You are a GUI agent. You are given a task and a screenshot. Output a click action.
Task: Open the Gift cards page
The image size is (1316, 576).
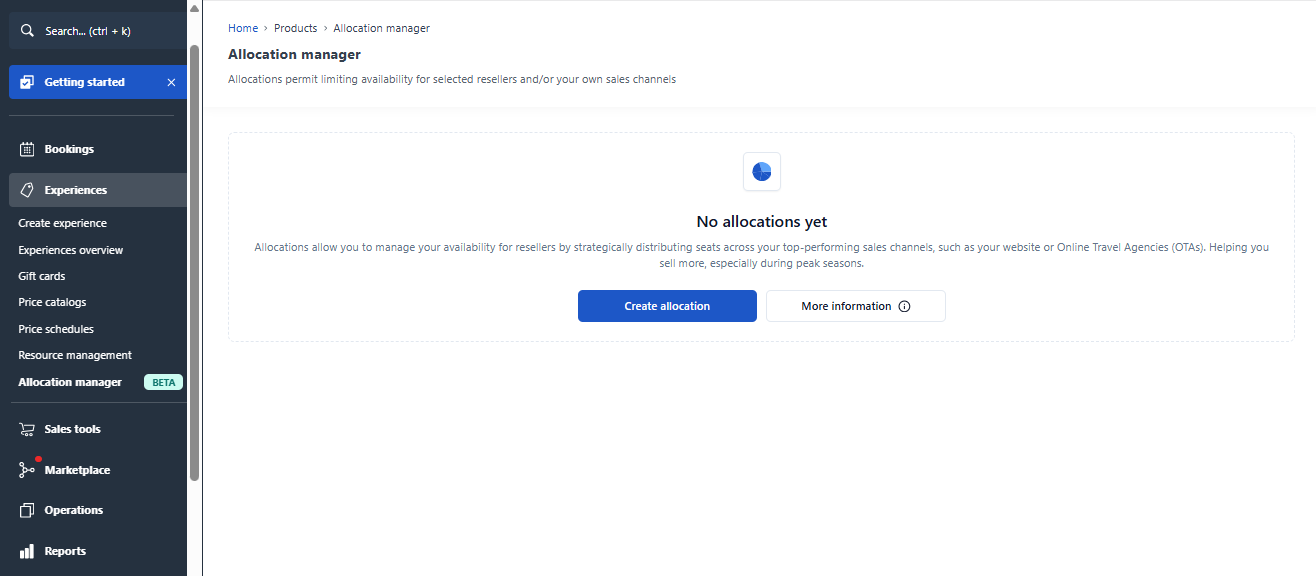(42, 276)
